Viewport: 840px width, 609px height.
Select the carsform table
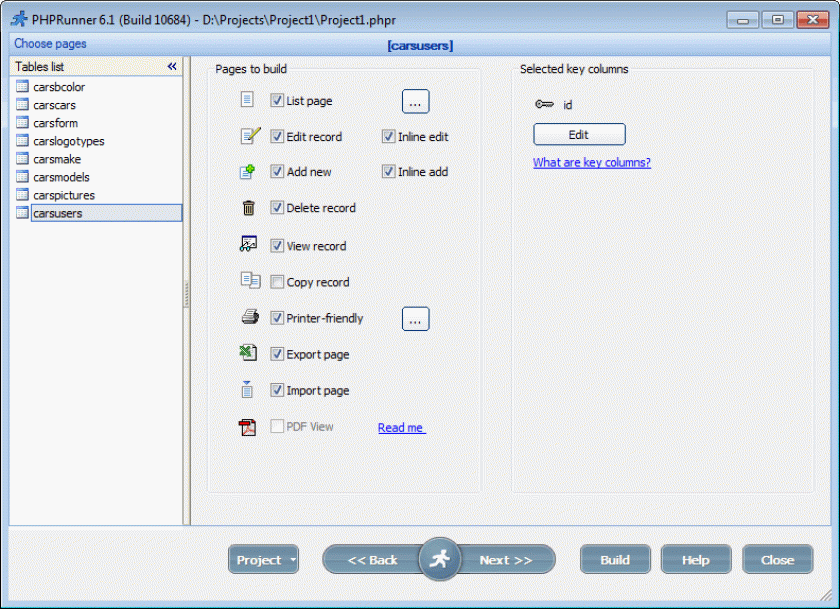55,123
